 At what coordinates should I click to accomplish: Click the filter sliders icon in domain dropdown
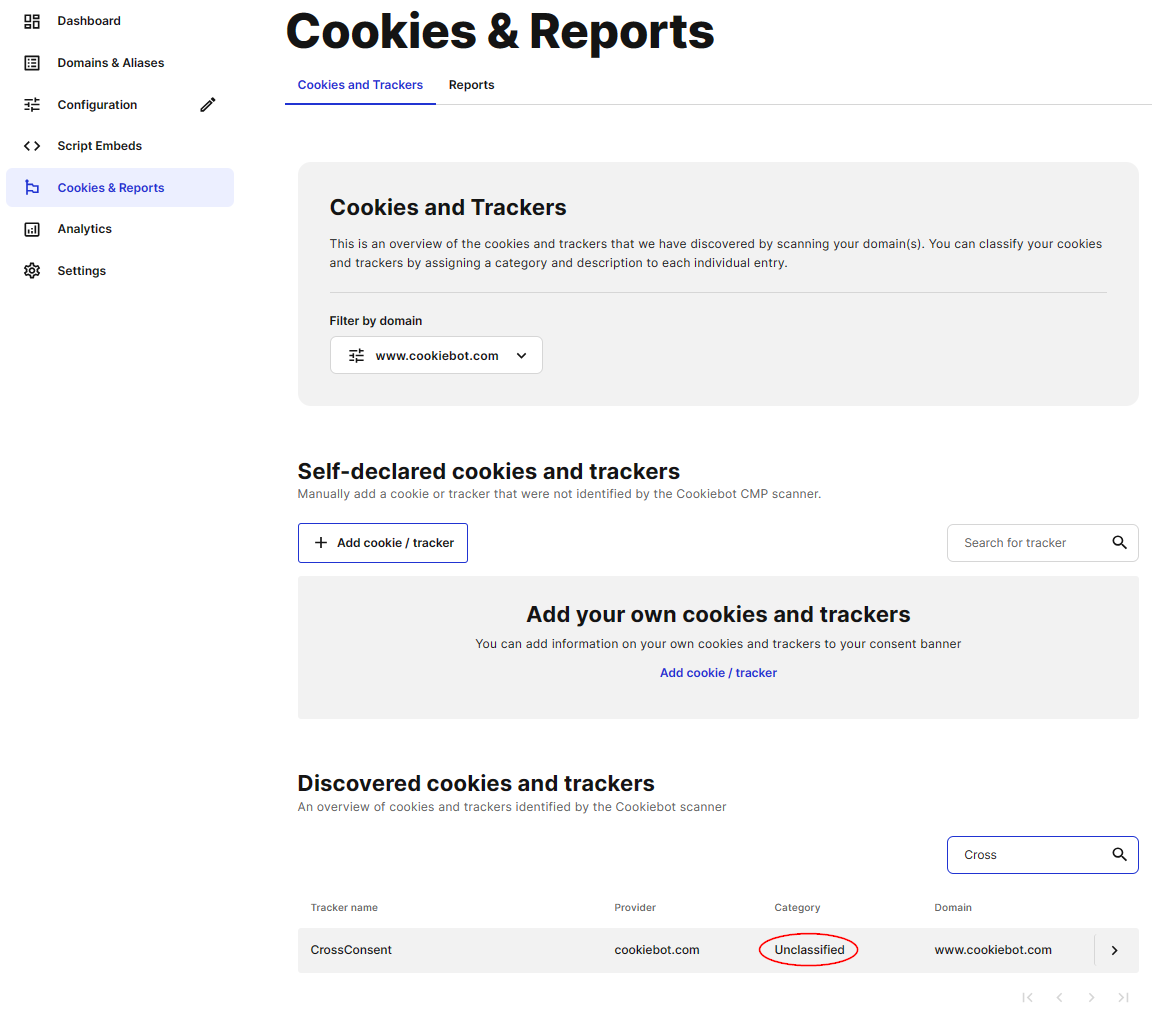coord(356,356)
